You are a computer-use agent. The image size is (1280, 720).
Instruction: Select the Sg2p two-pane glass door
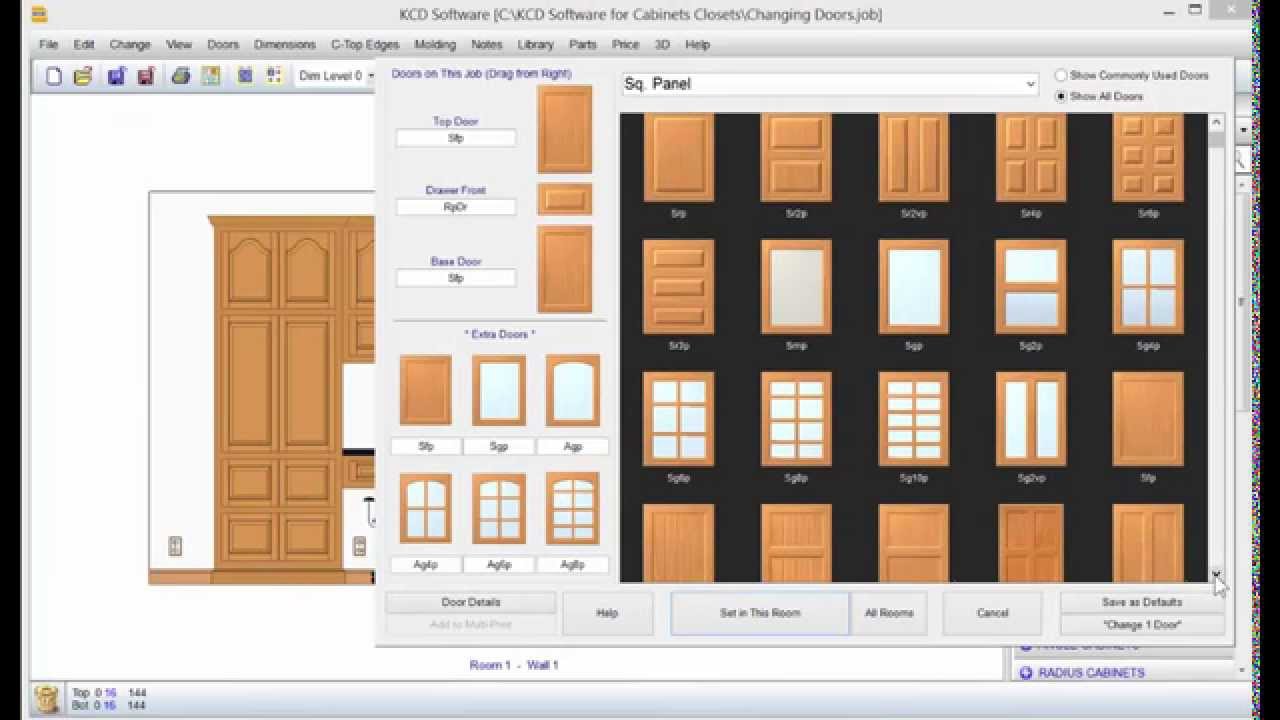[x=1031, y=286]
